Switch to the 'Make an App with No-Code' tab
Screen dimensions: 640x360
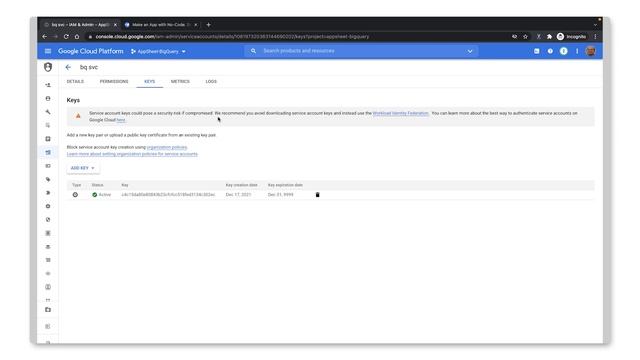tap(158, 25)
